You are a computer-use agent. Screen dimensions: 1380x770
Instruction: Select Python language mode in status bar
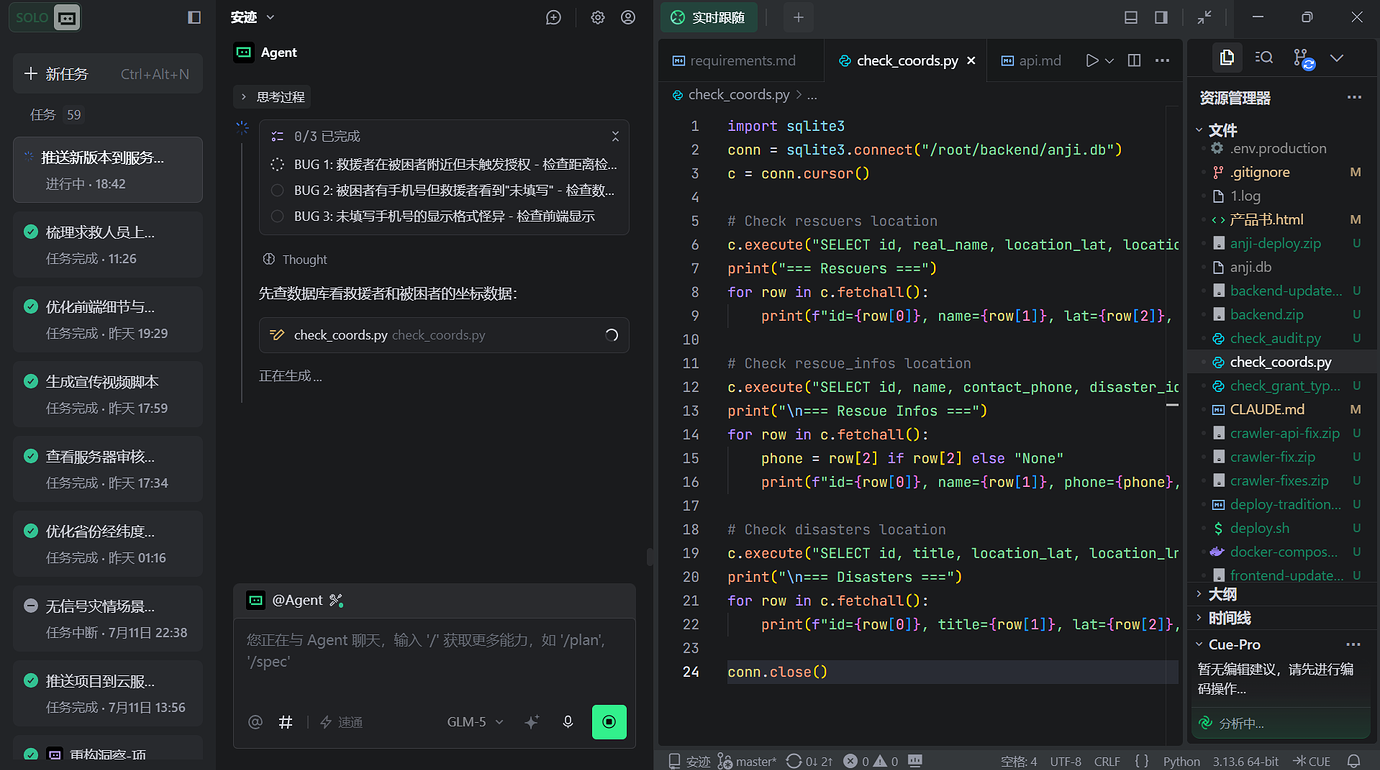point(1181,761)
